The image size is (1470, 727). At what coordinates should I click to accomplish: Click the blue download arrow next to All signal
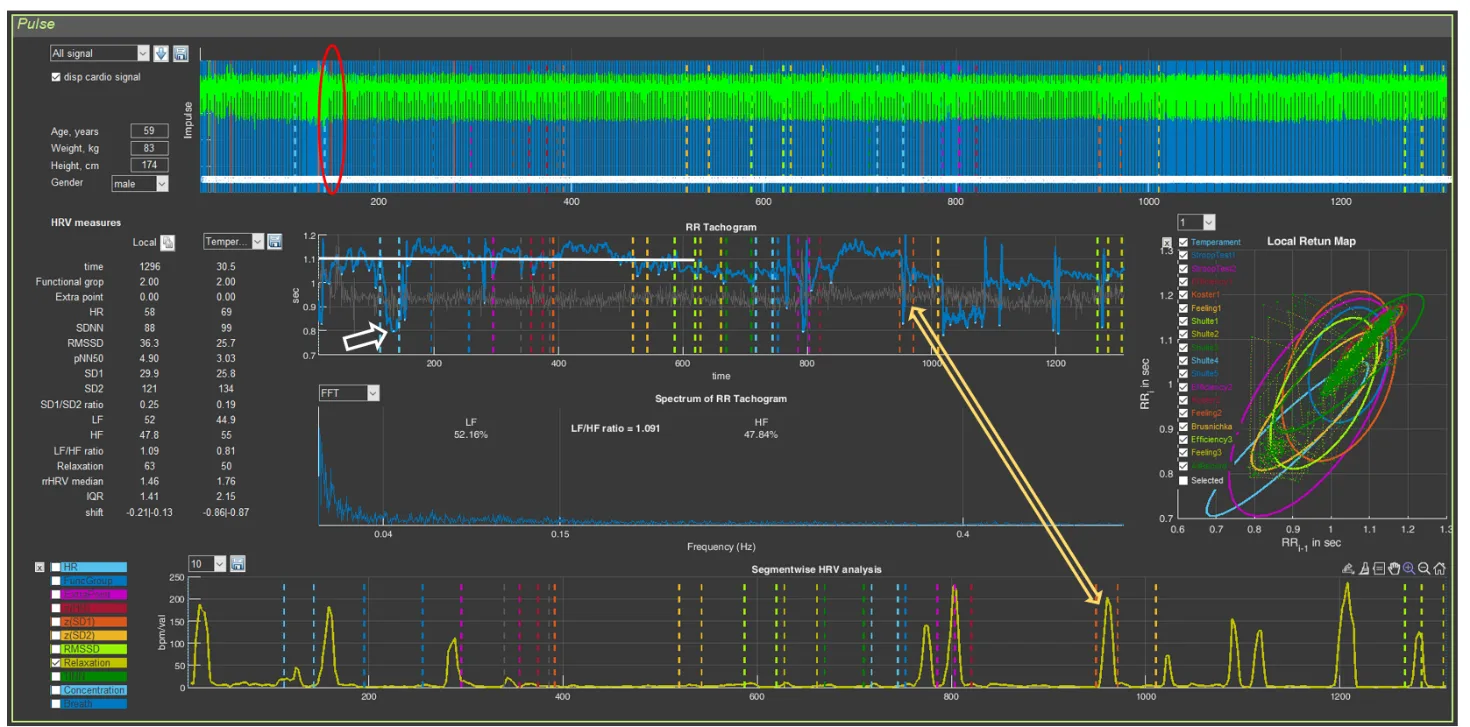coord(161,53)
